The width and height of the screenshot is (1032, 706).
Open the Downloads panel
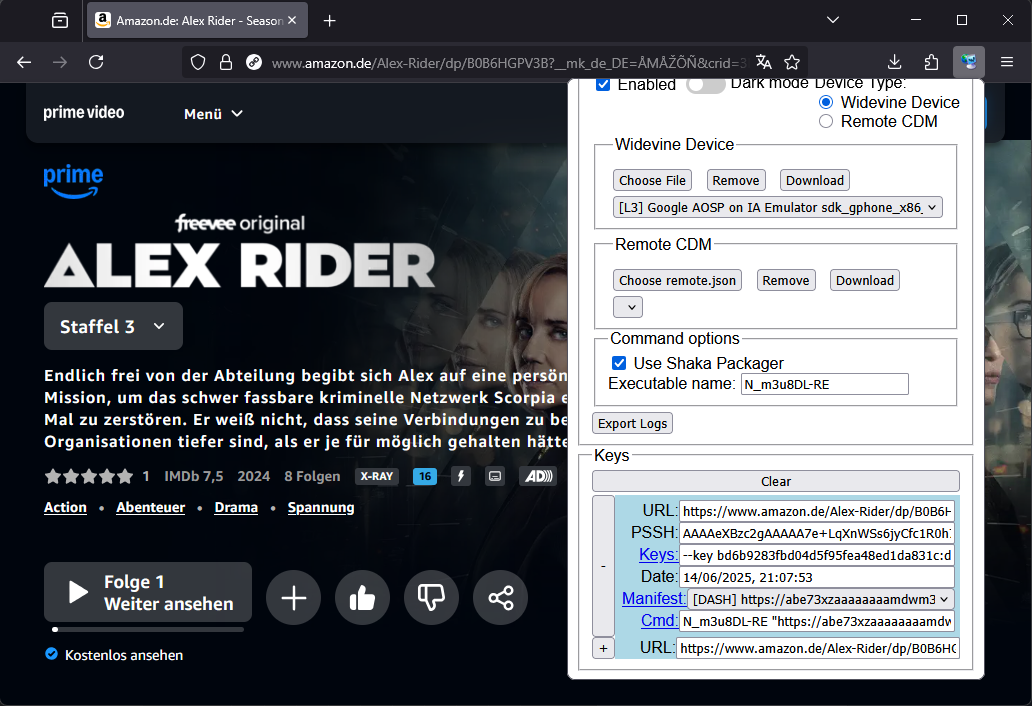click(x=894, y=63)
